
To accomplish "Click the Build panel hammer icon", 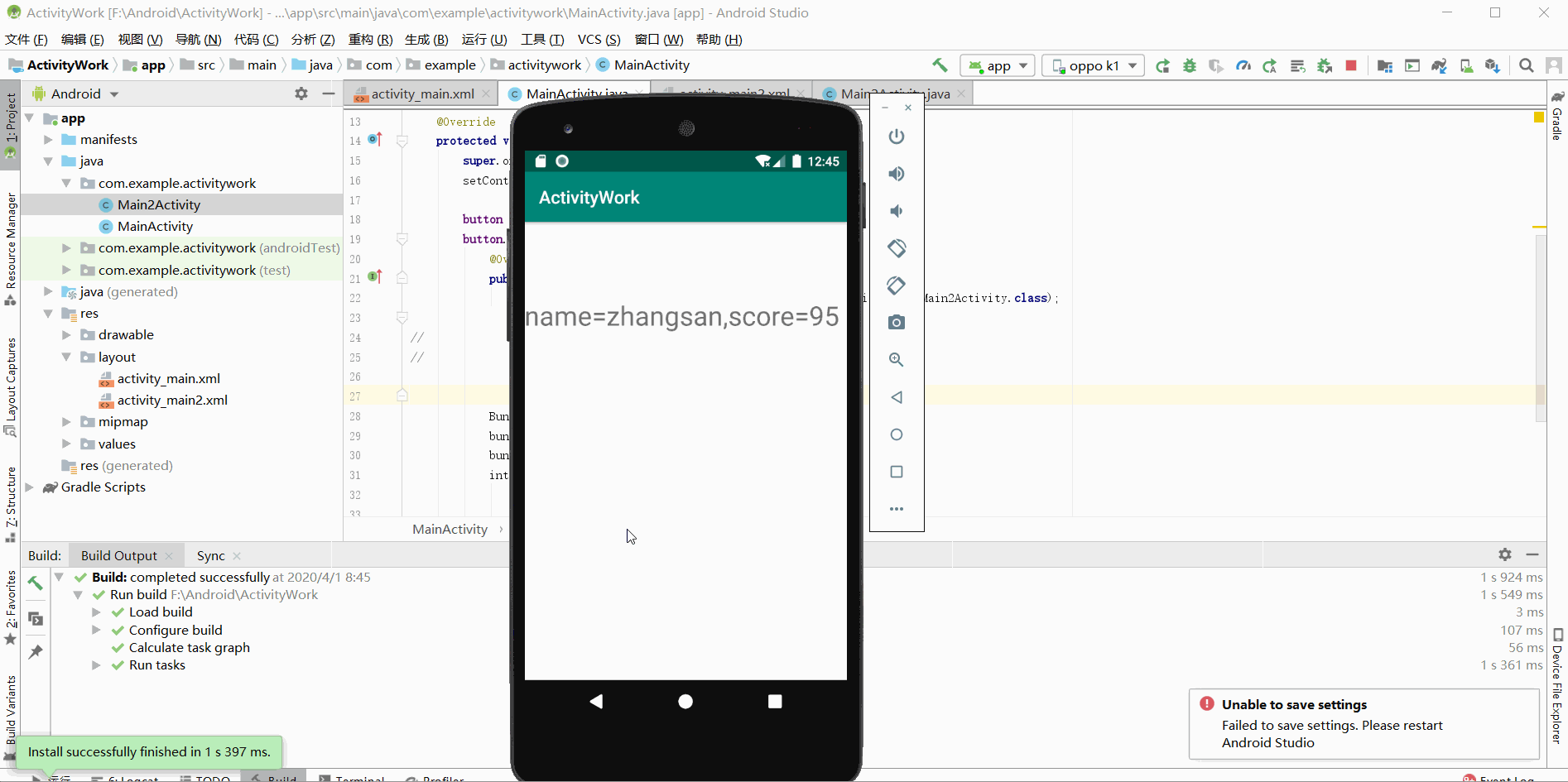I will (x=35, y=583).
